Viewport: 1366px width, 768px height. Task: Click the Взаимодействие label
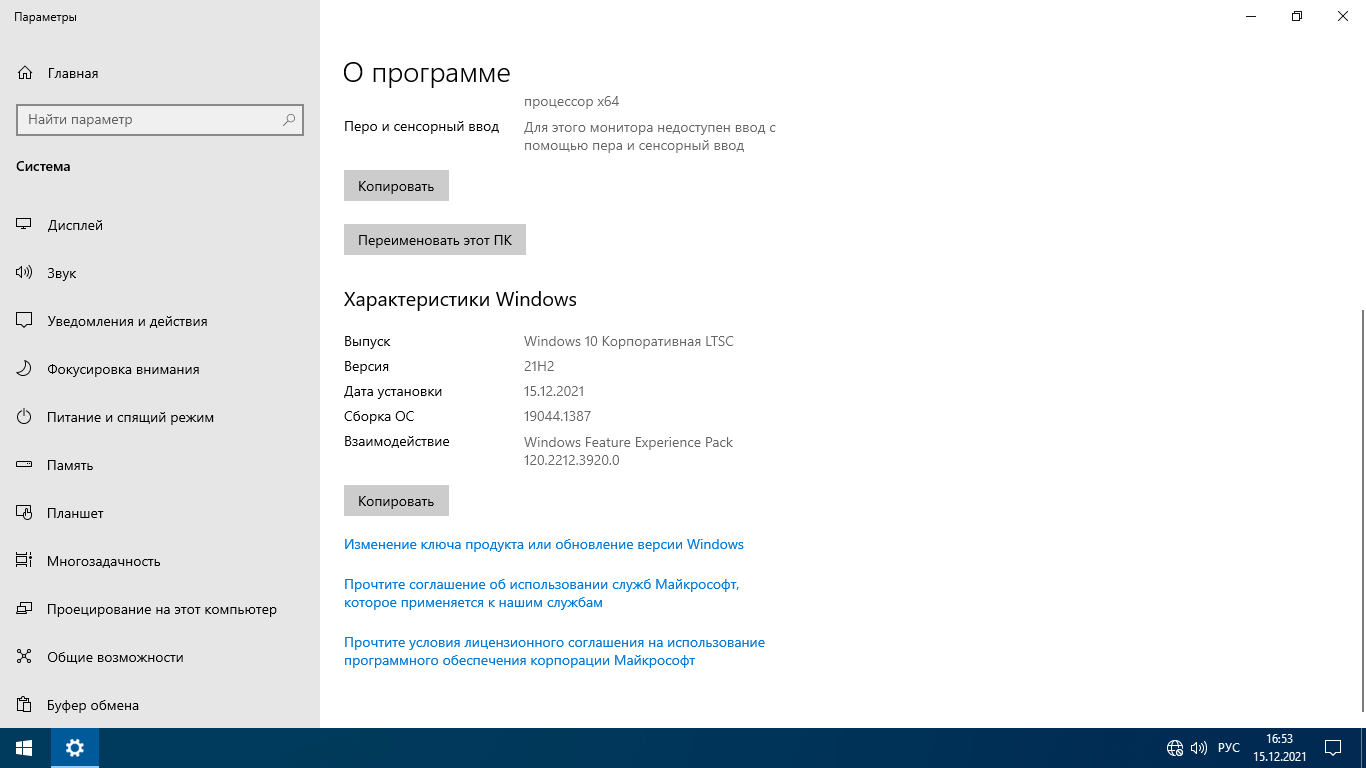397,441
